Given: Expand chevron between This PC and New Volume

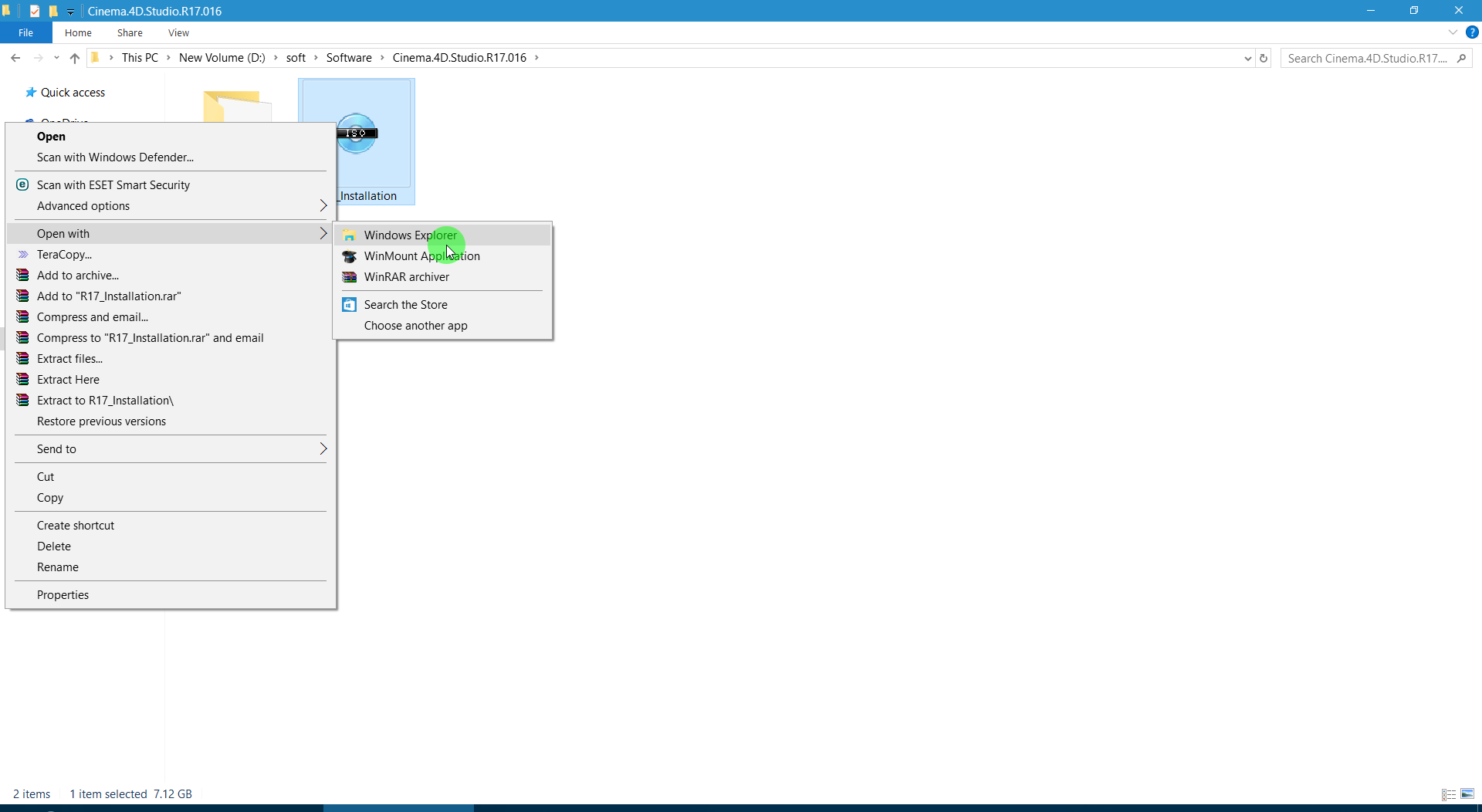Looking at the screenshot, I should (x=168, y=58).
